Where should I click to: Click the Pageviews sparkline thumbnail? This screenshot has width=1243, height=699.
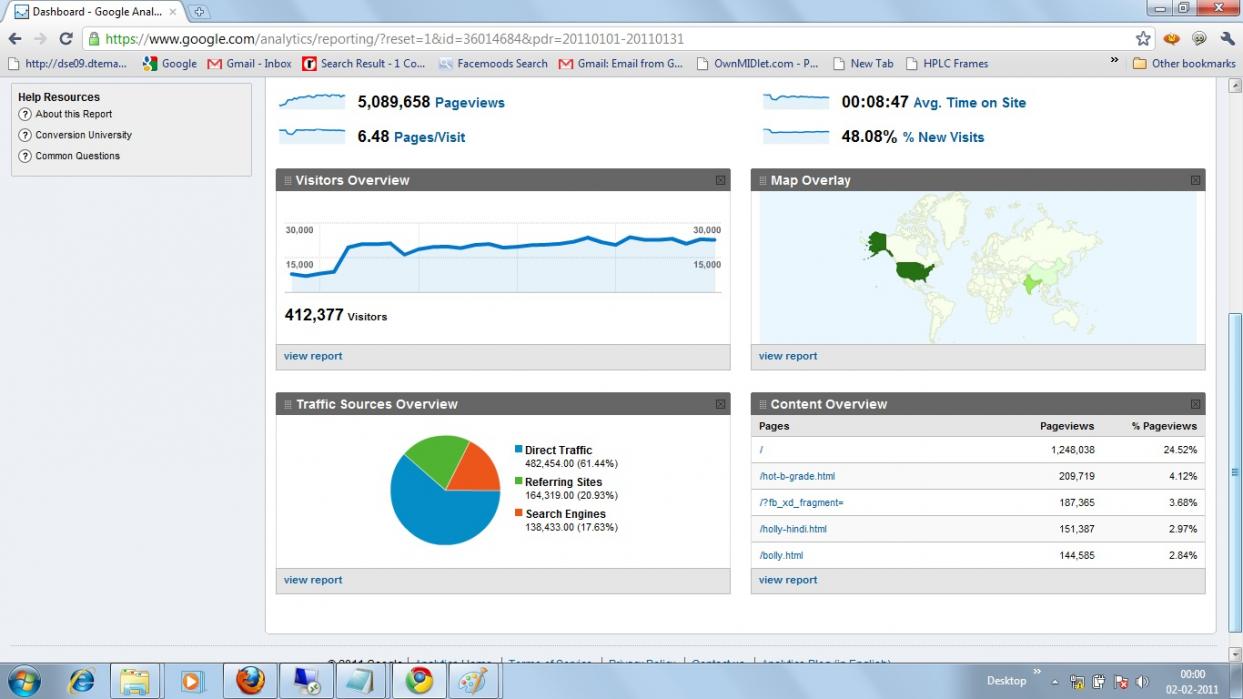[312, 101]
